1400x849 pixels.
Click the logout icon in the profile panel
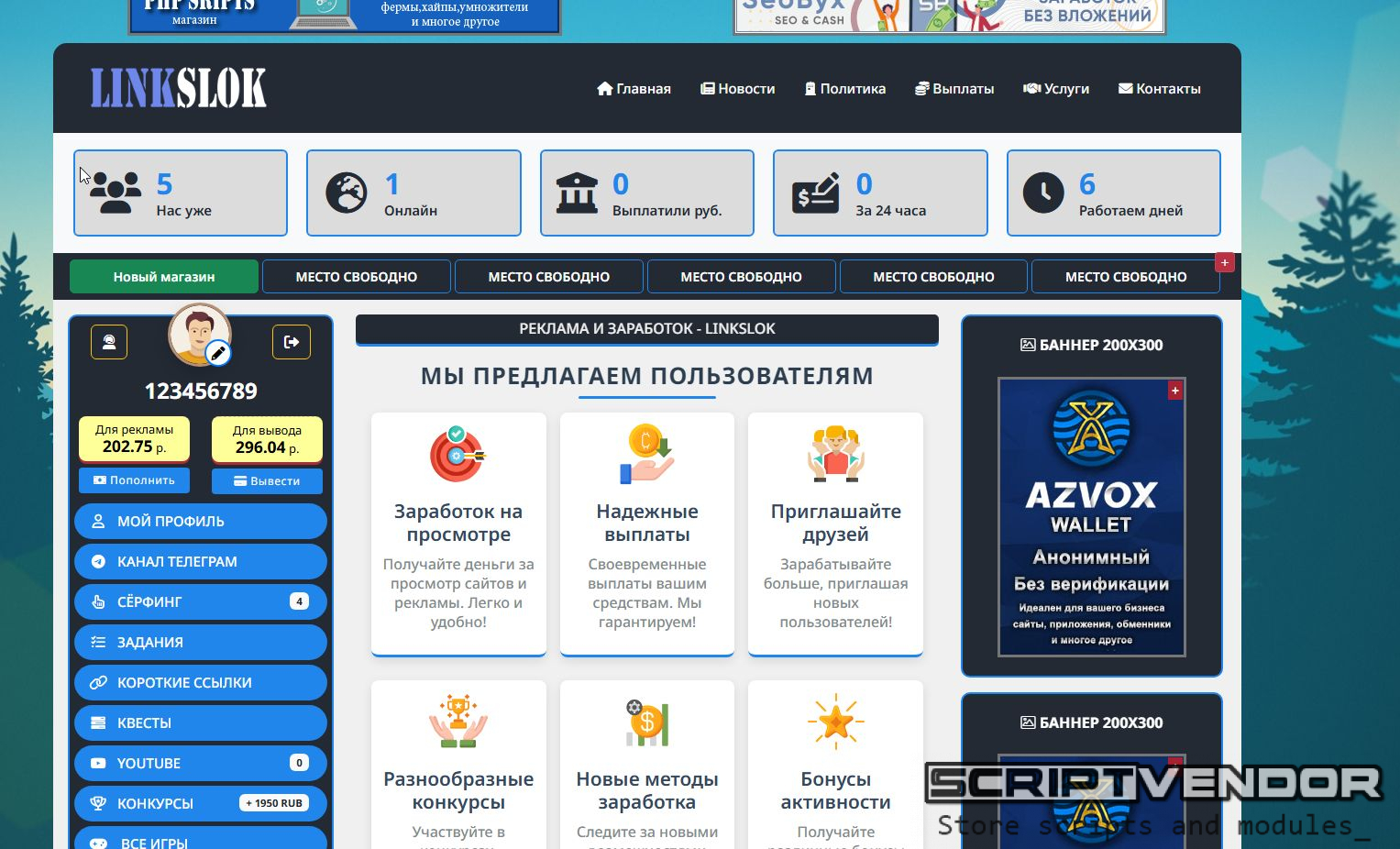292,342
